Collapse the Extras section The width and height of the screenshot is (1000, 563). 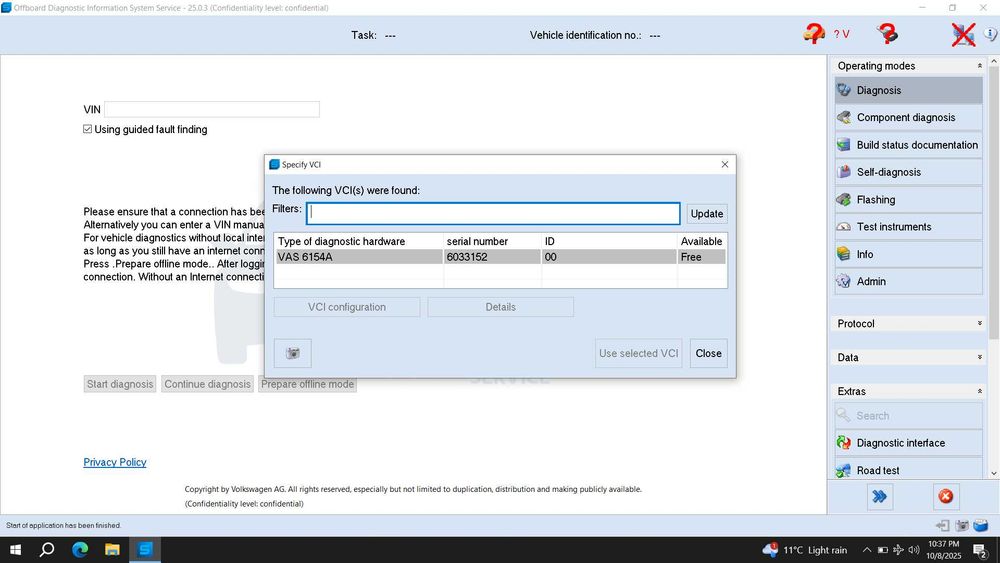point(980,391)
